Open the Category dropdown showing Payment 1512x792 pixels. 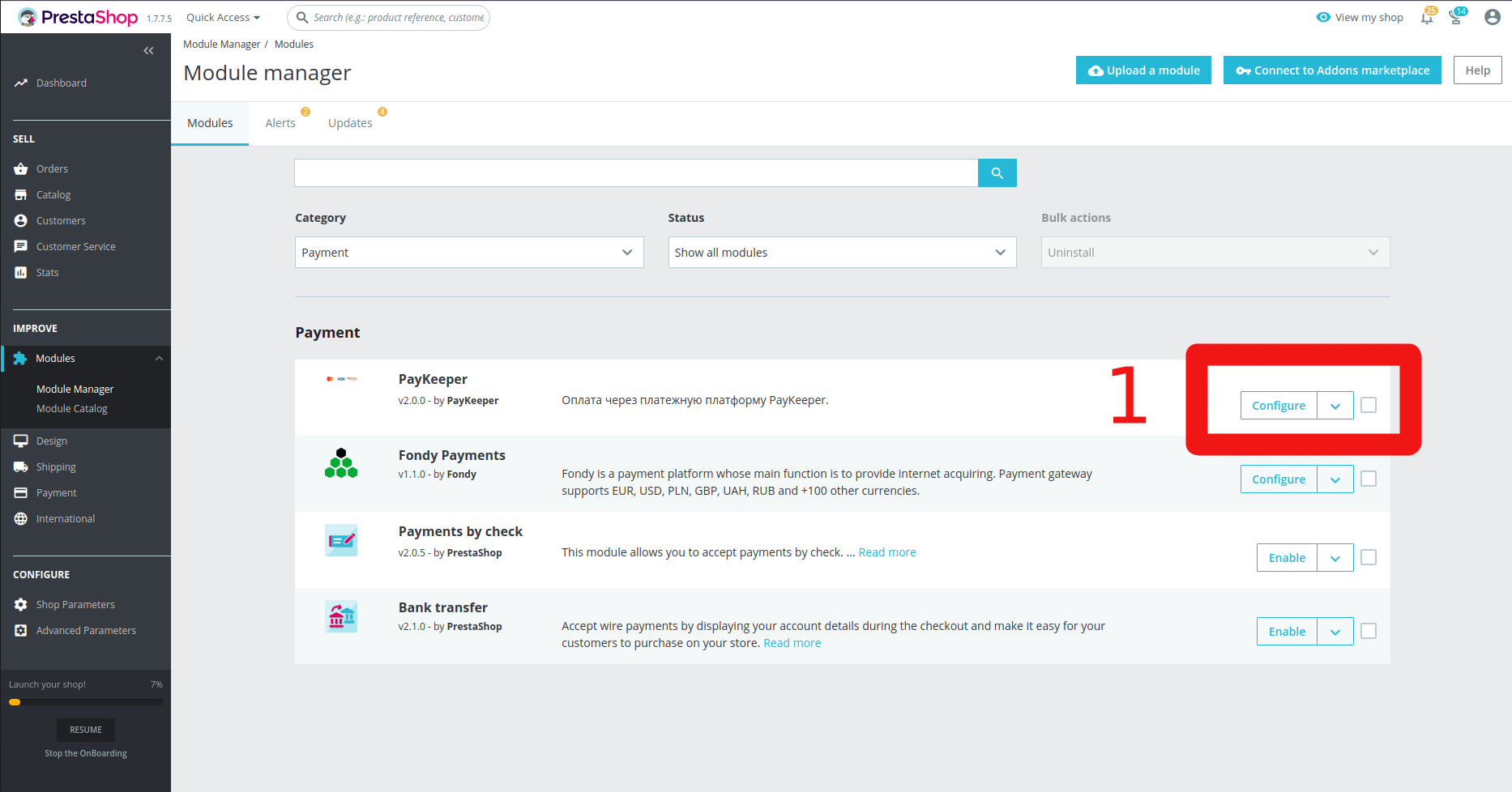469,253
